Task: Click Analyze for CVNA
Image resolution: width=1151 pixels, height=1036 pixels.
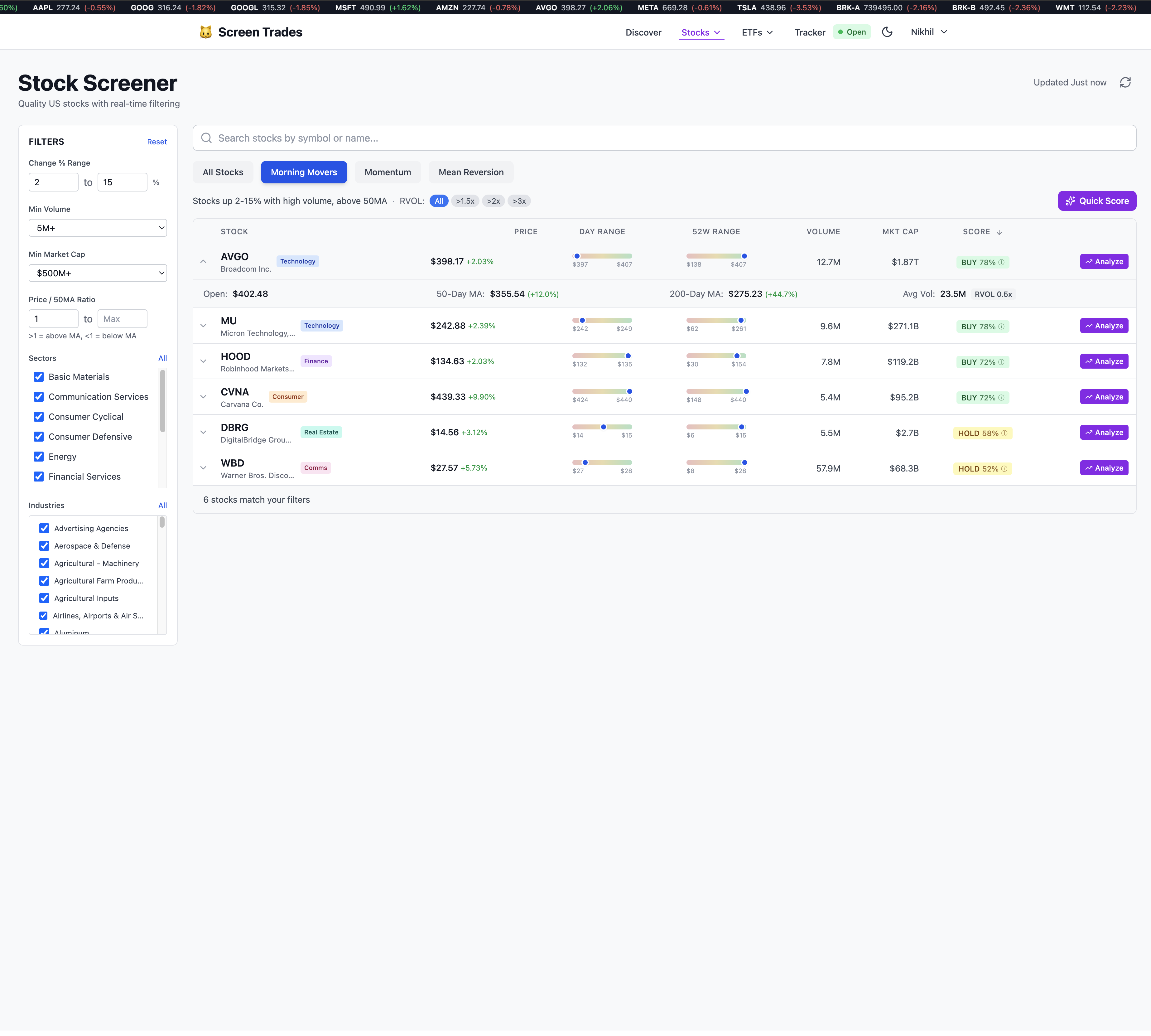Action: coord(1104,397)
